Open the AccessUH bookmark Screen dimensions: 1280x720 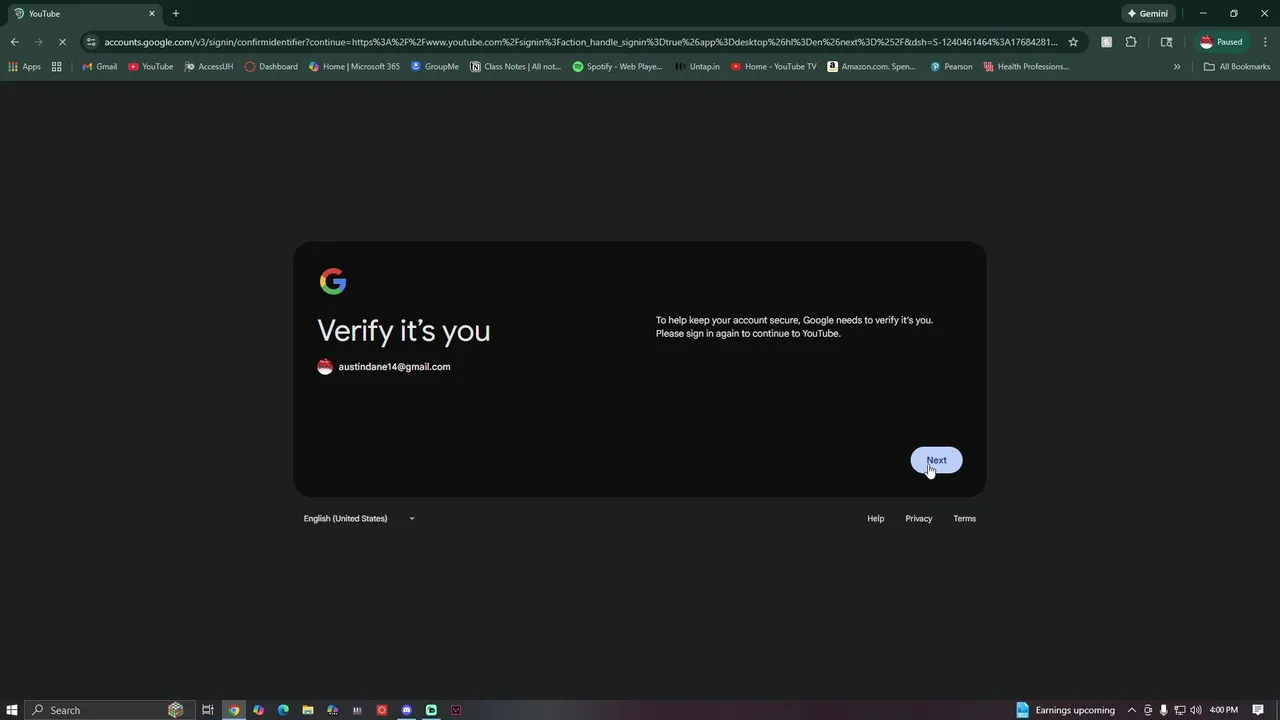[208, 67]
